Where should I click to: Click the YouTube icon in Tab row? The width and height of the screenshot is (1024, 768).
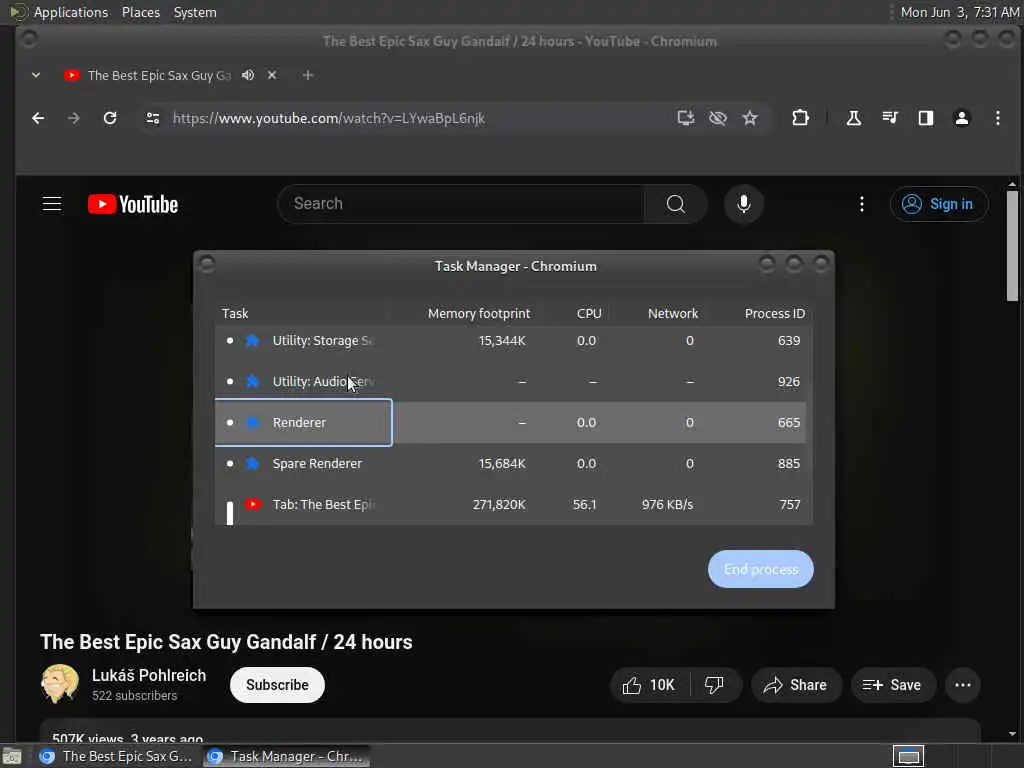point(253,504)
